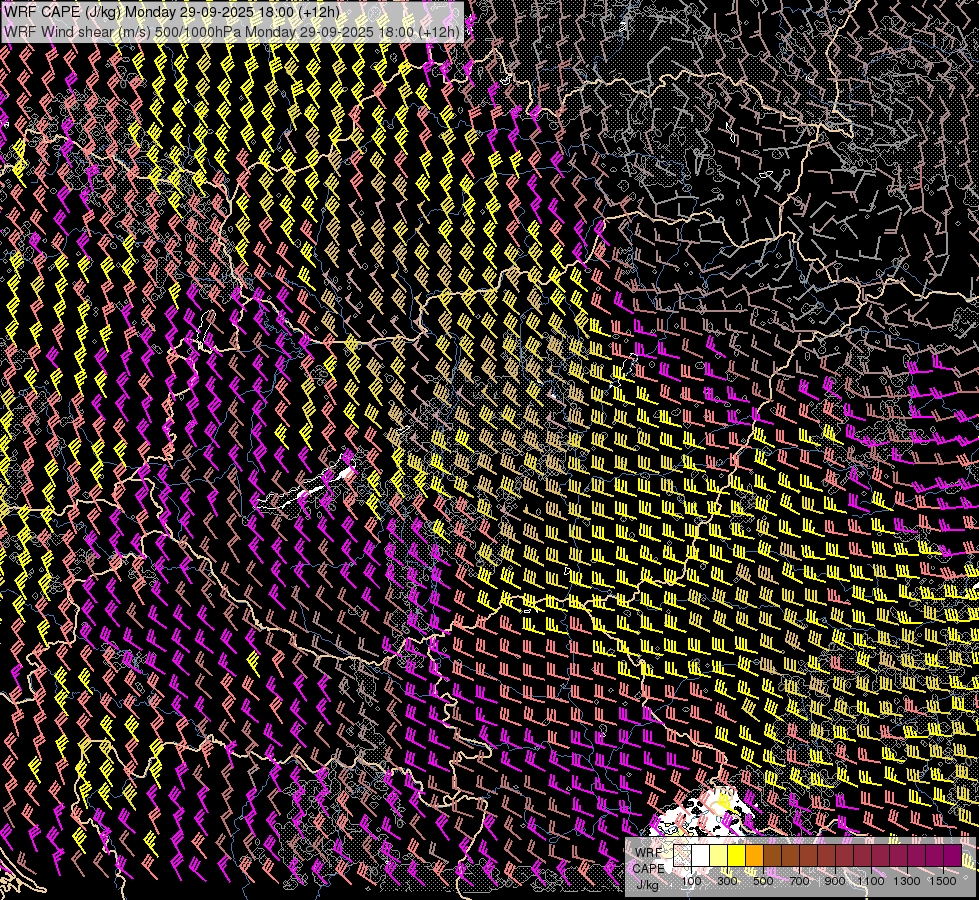
Task: Click the 100 value label in legend
Action: [691, 881]
